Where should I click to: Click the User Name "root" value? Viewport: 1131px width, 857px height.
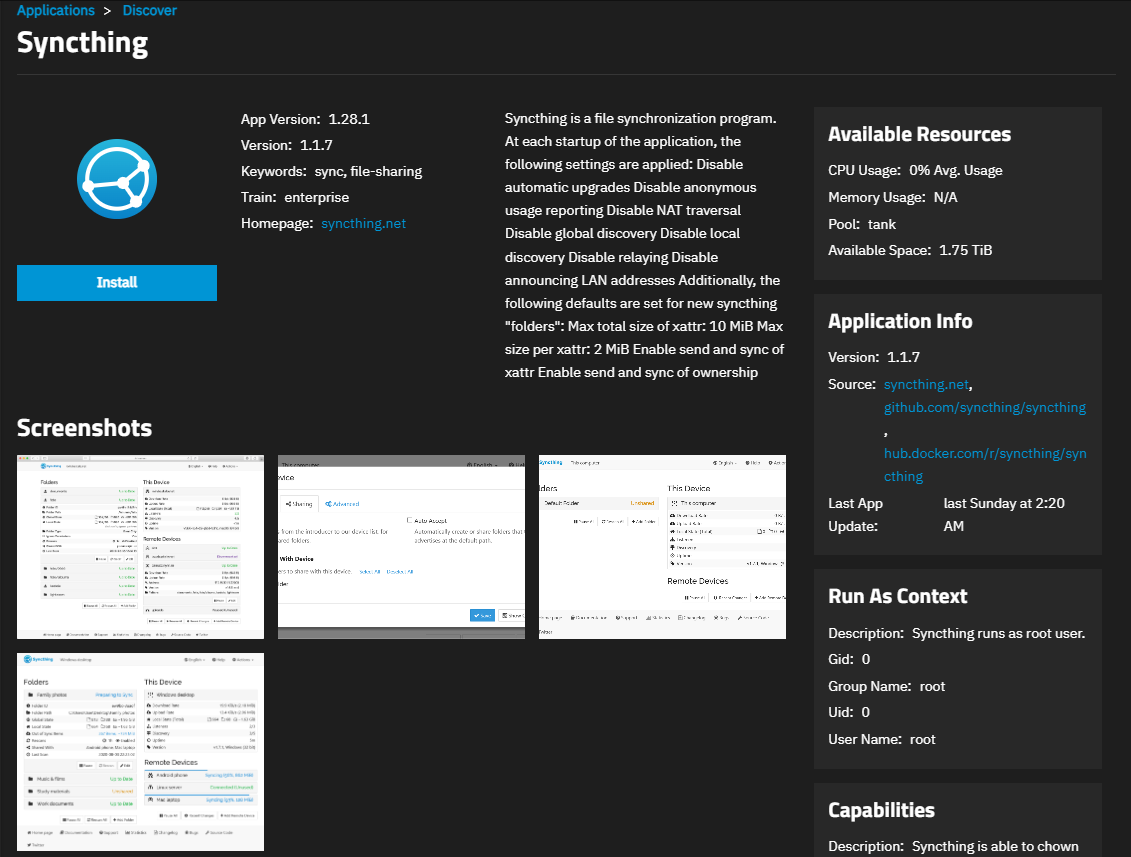click(923, 739)
